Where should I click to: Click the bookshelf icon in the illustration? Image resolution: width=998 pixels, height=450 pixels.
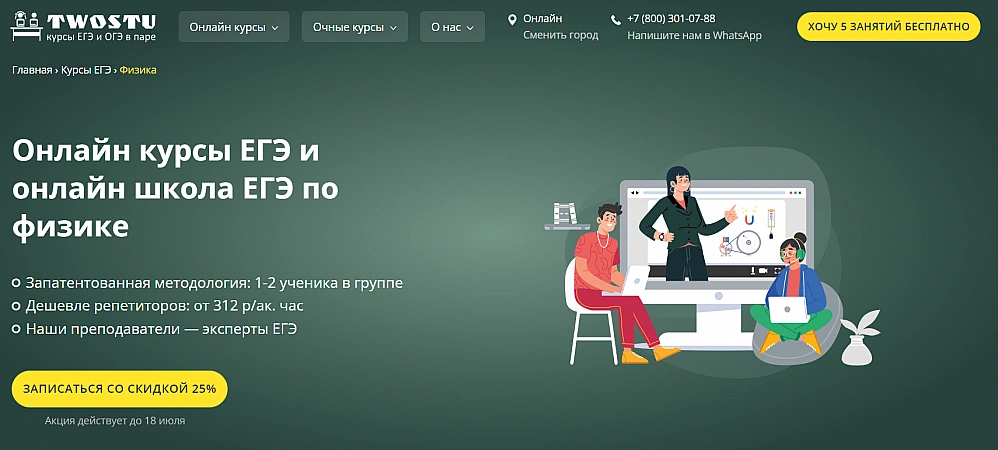[566, 215]
